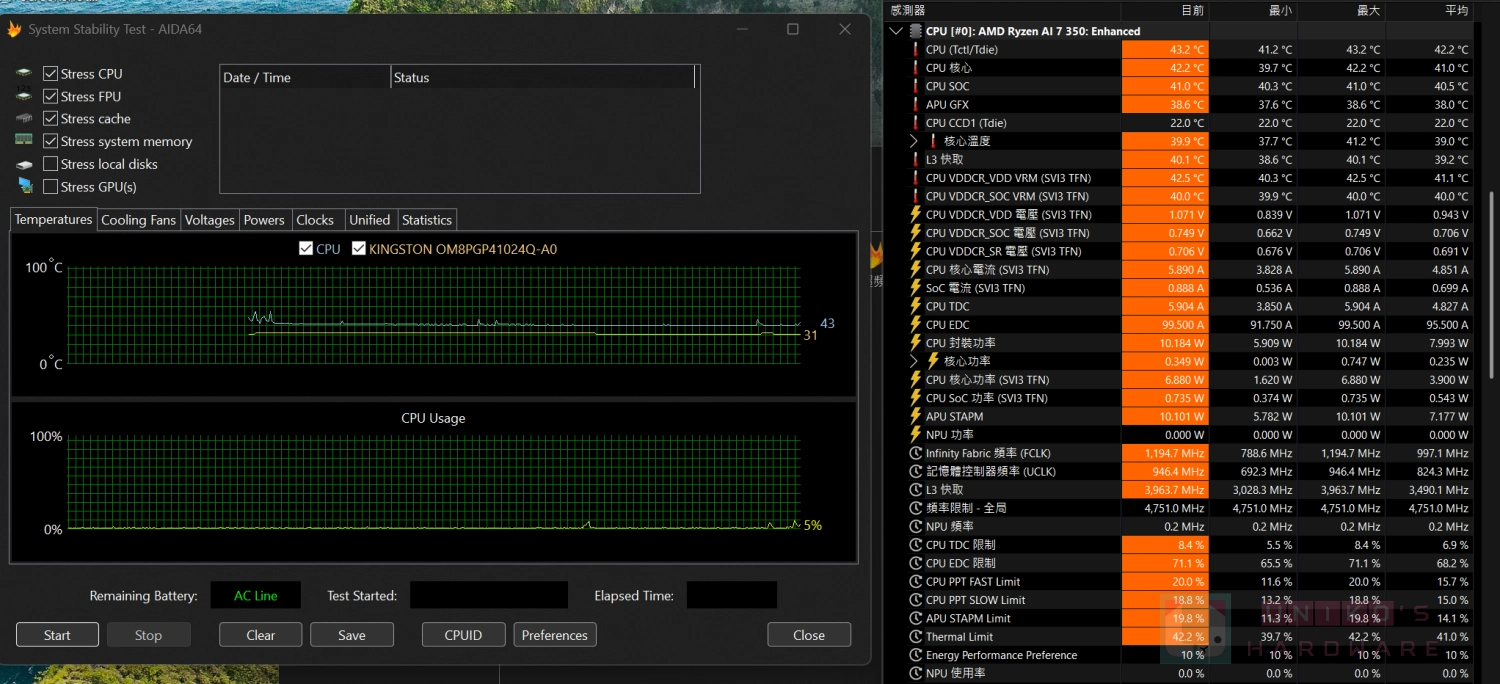Click the Date / Time column header
The width and height of the screenshot is (1500, 684).
[x=305, y=77]
